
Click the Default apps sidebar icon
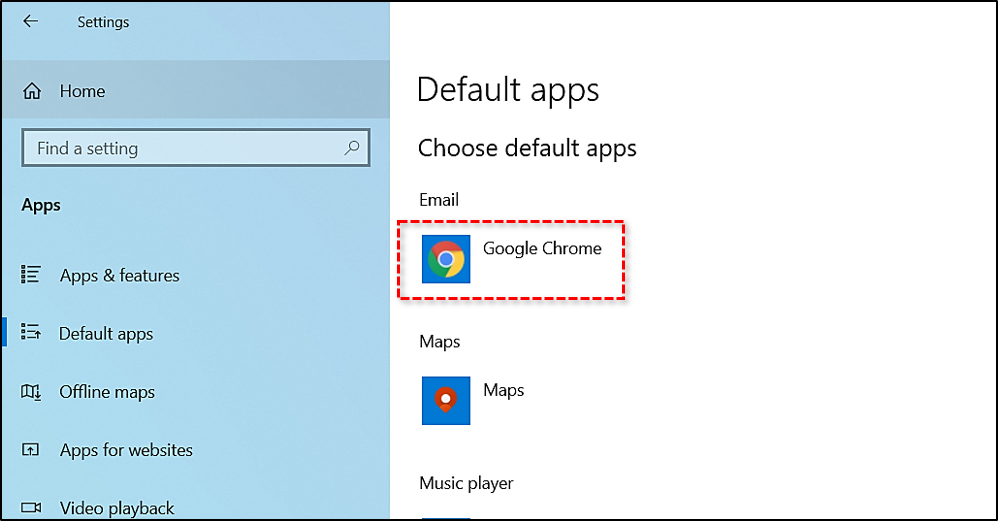click(31, 332)
